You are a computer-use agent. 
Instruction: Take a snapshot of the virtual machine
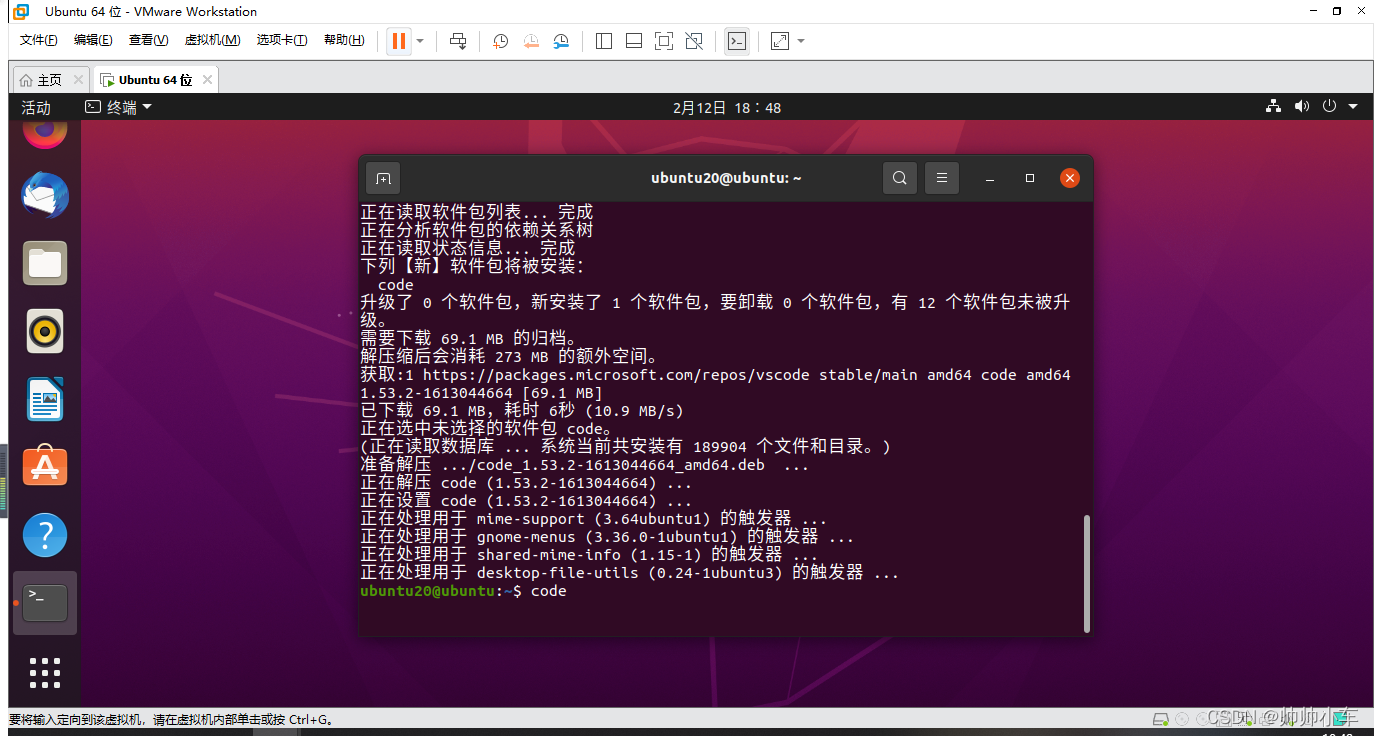(501, 41)
